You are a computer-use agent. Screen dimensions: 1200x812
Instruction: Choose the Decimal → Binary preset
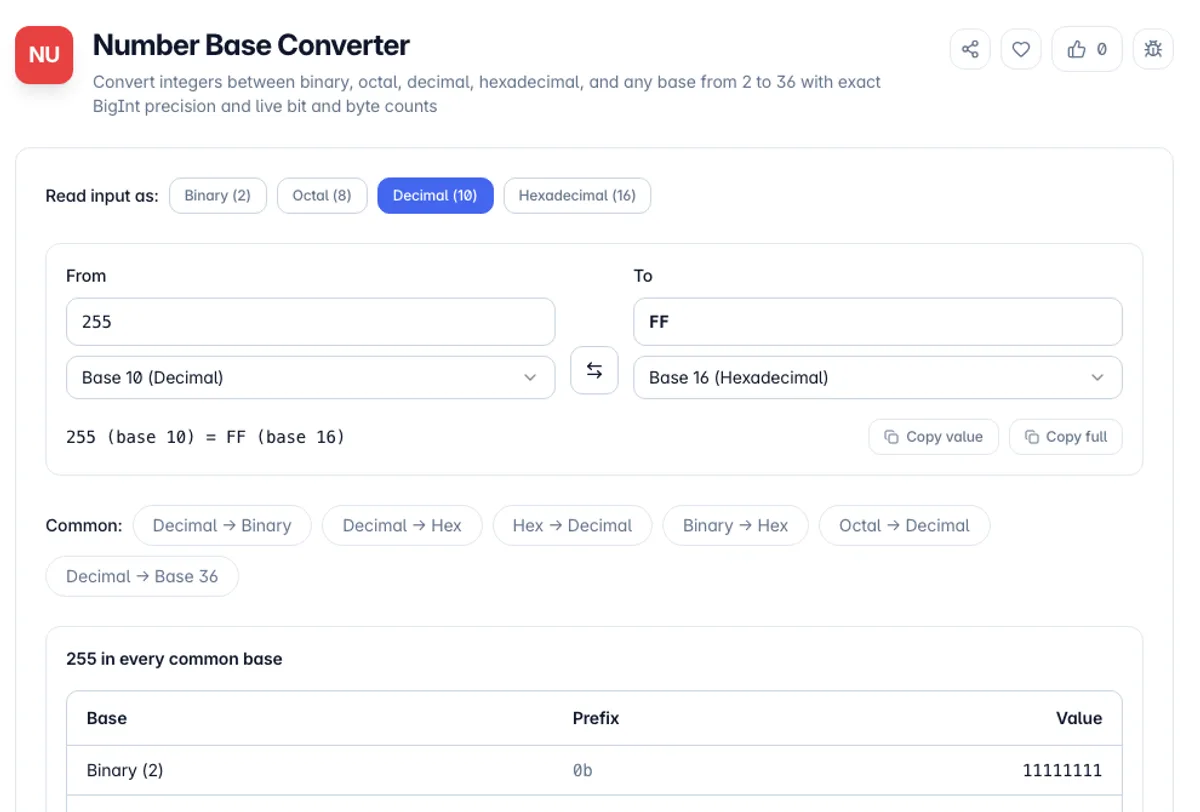(222, 525)
